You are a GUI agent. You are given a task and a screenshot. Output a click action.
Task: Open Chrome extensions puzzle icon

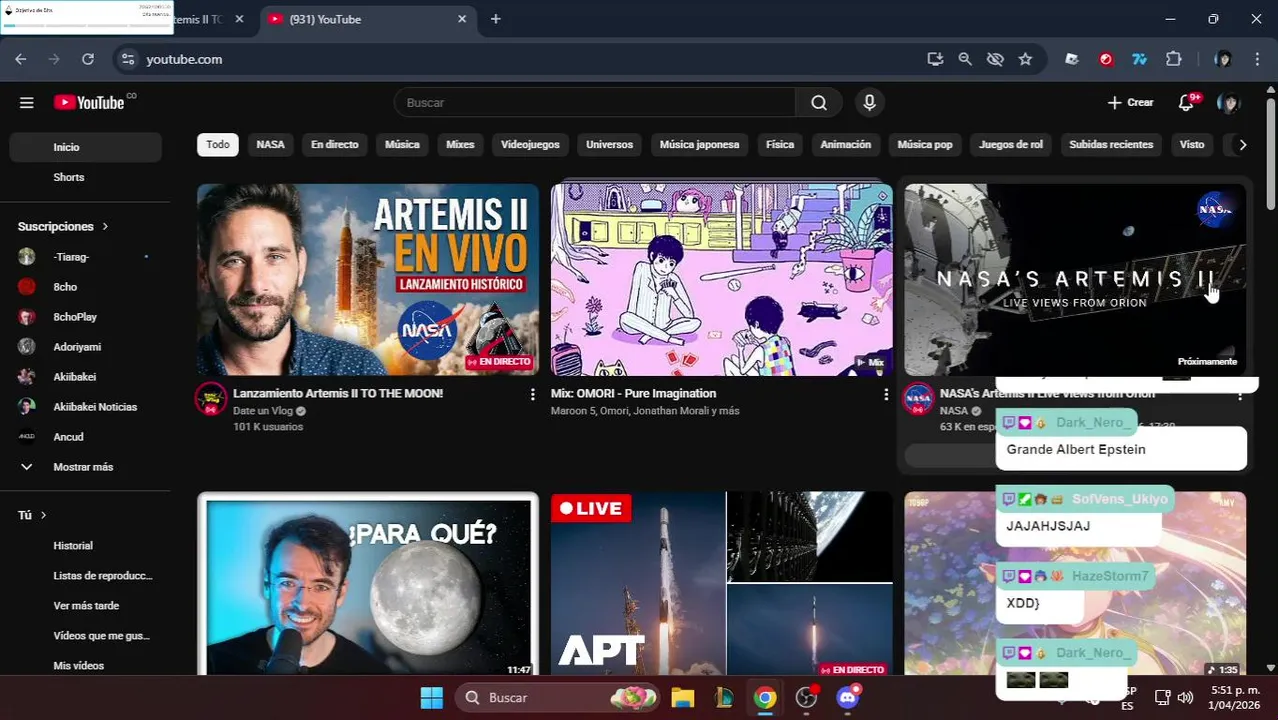click(1174, 59)
